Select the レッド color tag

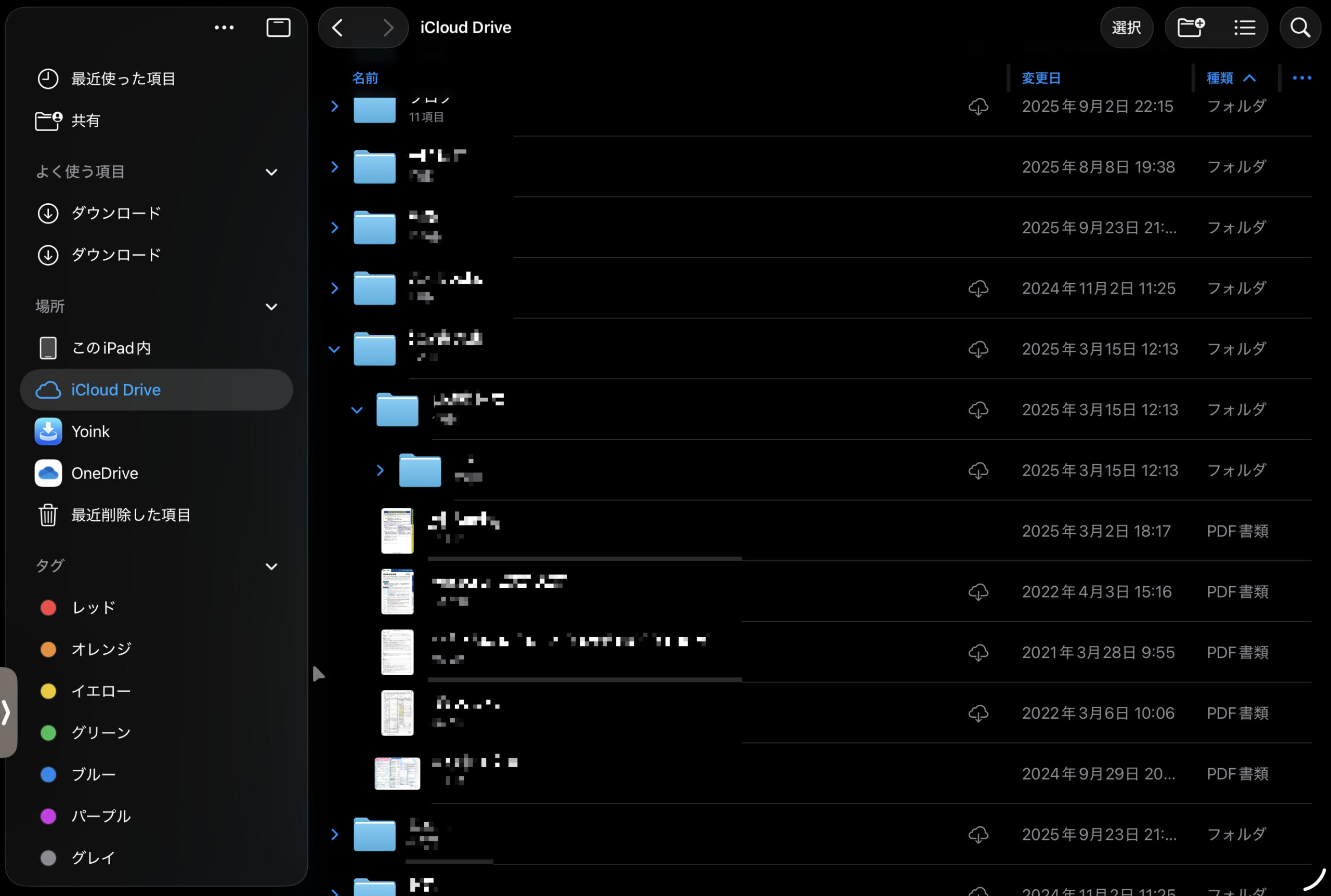coord(93,608)
